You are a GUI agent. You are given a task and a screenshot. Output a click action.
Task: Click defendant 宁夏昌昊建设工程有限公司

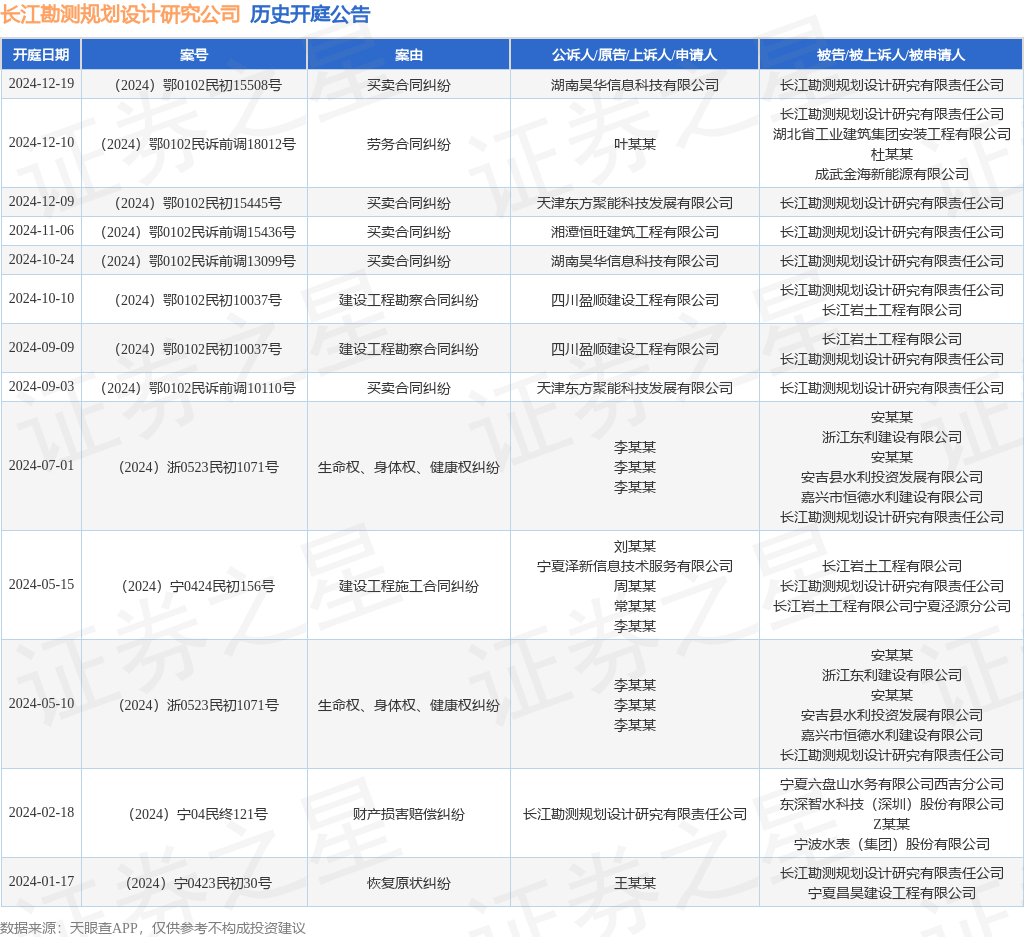tap(891, 893)
